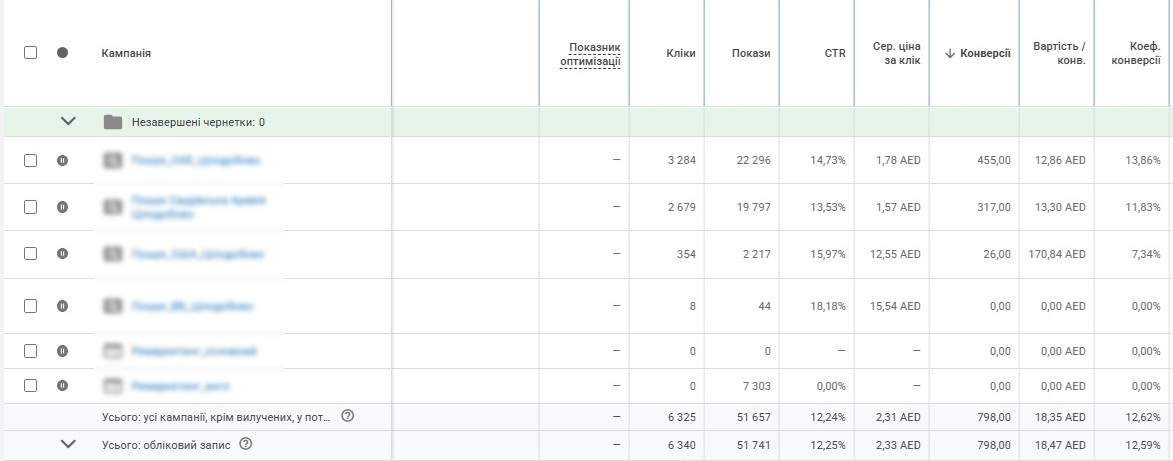Click search campaign type icon in 2 679 clicks row
This screenshot has height=461, width=1173.
tap(113, 207)
